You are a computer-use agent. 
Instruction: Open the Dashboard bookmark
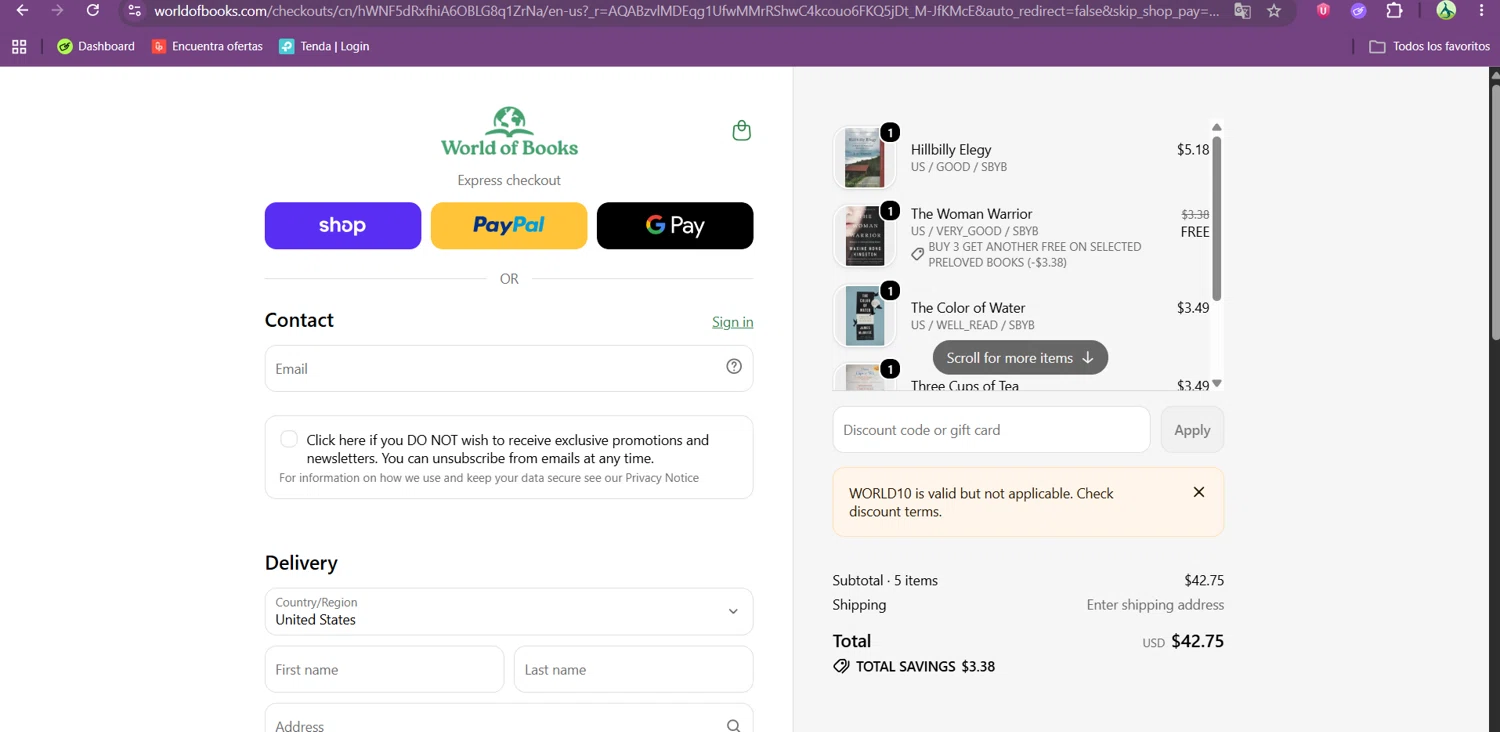pyautogui.click(x=96, y=46)
